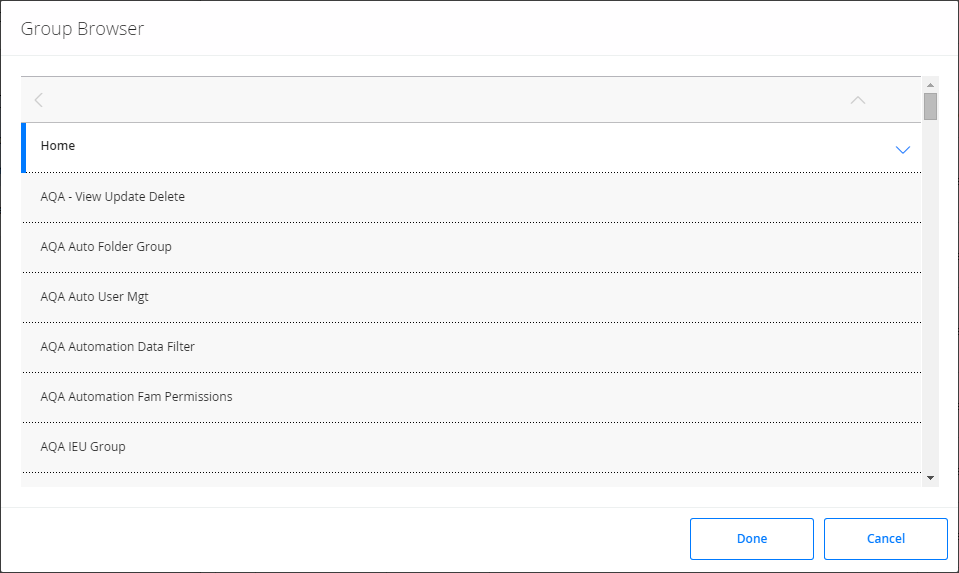This screenshot has height=573, width=959.
Task: Open AQA Automation Fam Permissions group
Action: [471, 397]
